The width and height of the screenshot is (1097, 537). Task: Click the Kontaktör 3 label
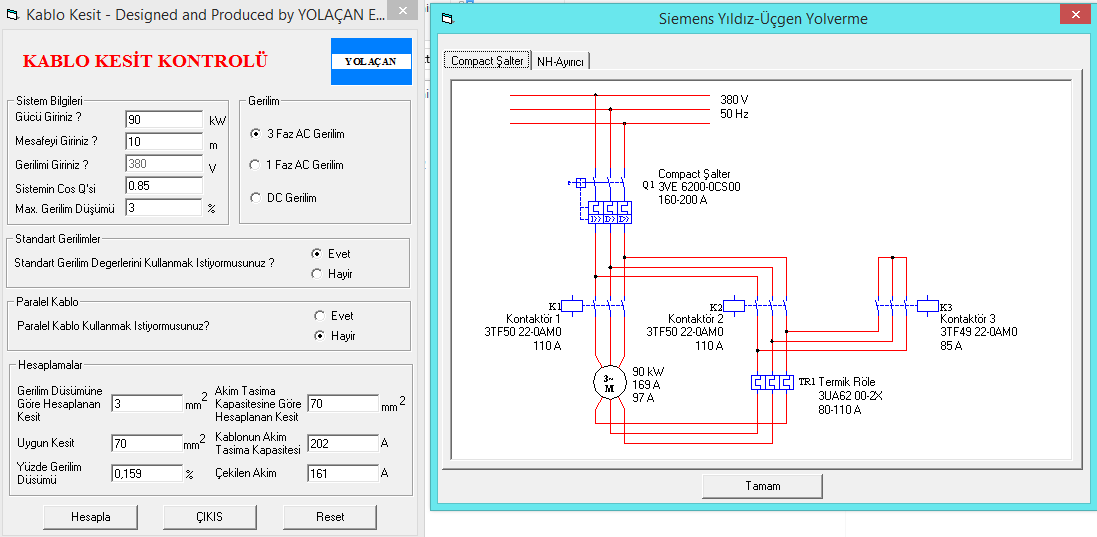[968, 319]
